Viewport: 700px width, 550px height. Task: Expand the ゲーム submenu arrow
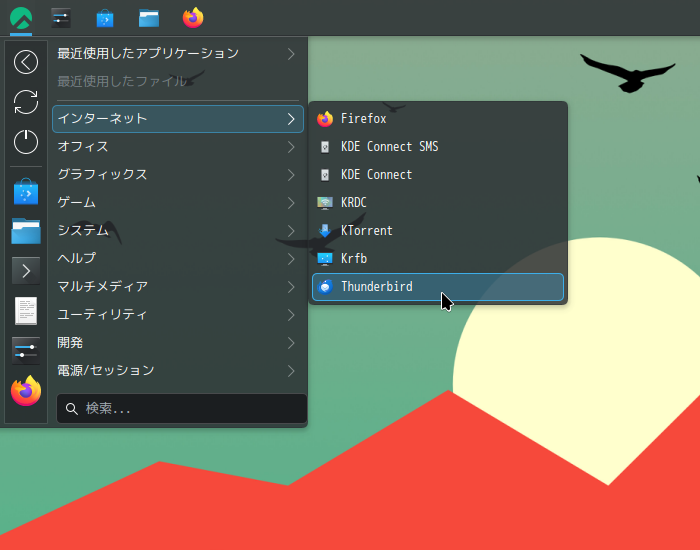pyautogui.click(x=291, y=203)
